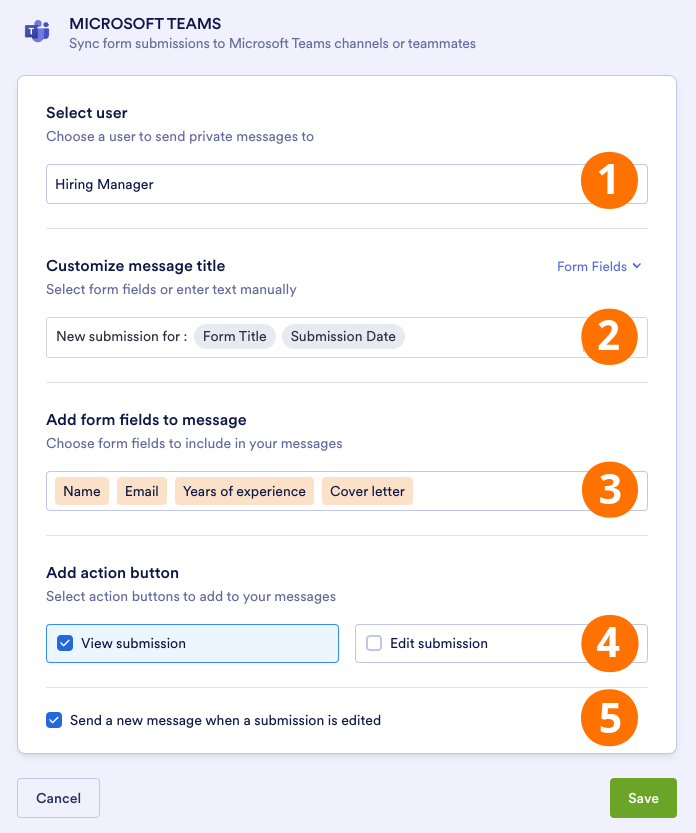696x833 pixels.
Task: Click the Years of experience tag
Action: [x=244, y=491]
